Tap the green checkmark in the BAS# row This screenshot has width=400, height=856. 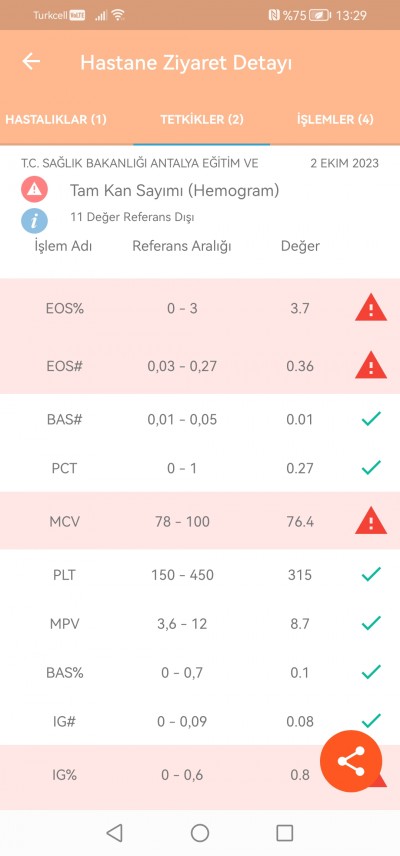pos(371,419)
